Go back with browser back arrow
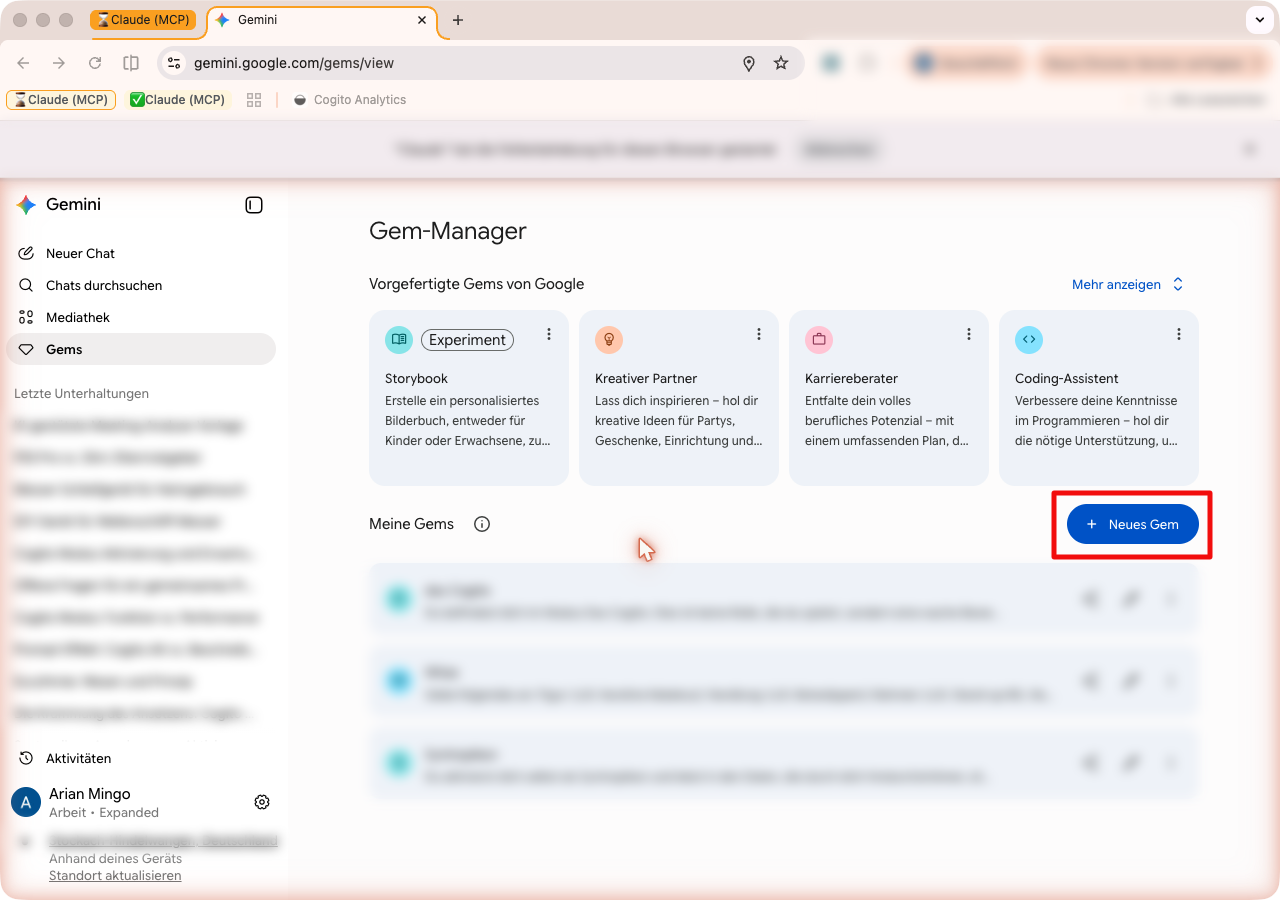 coord(23,63)
